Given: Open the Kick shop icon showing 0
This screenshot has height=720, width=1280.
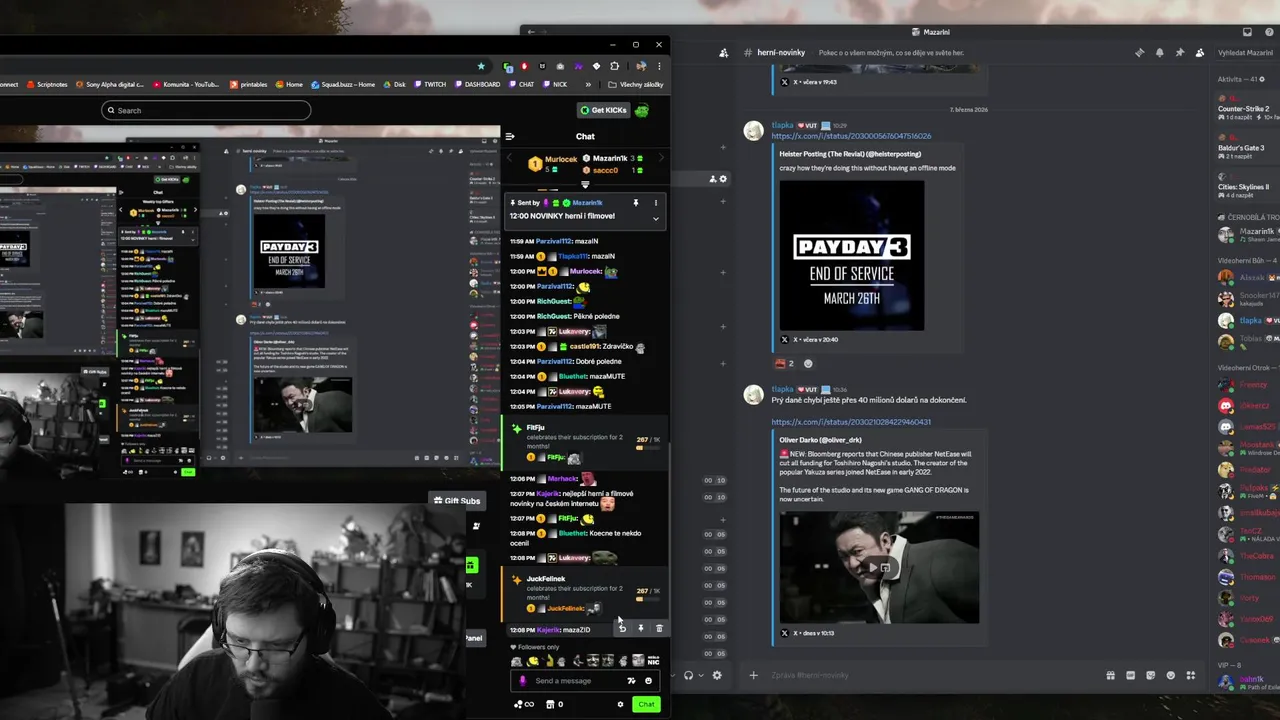Looking at the screenshot, I should coord(554,704).
